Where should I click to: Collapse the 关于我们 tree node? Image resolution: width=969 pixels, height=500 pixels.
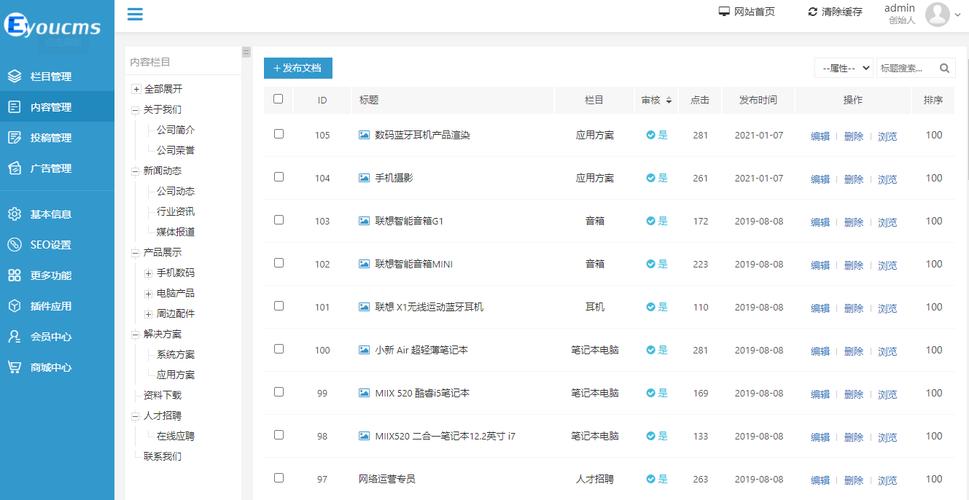pyautogui.click(x=135, y=110)
